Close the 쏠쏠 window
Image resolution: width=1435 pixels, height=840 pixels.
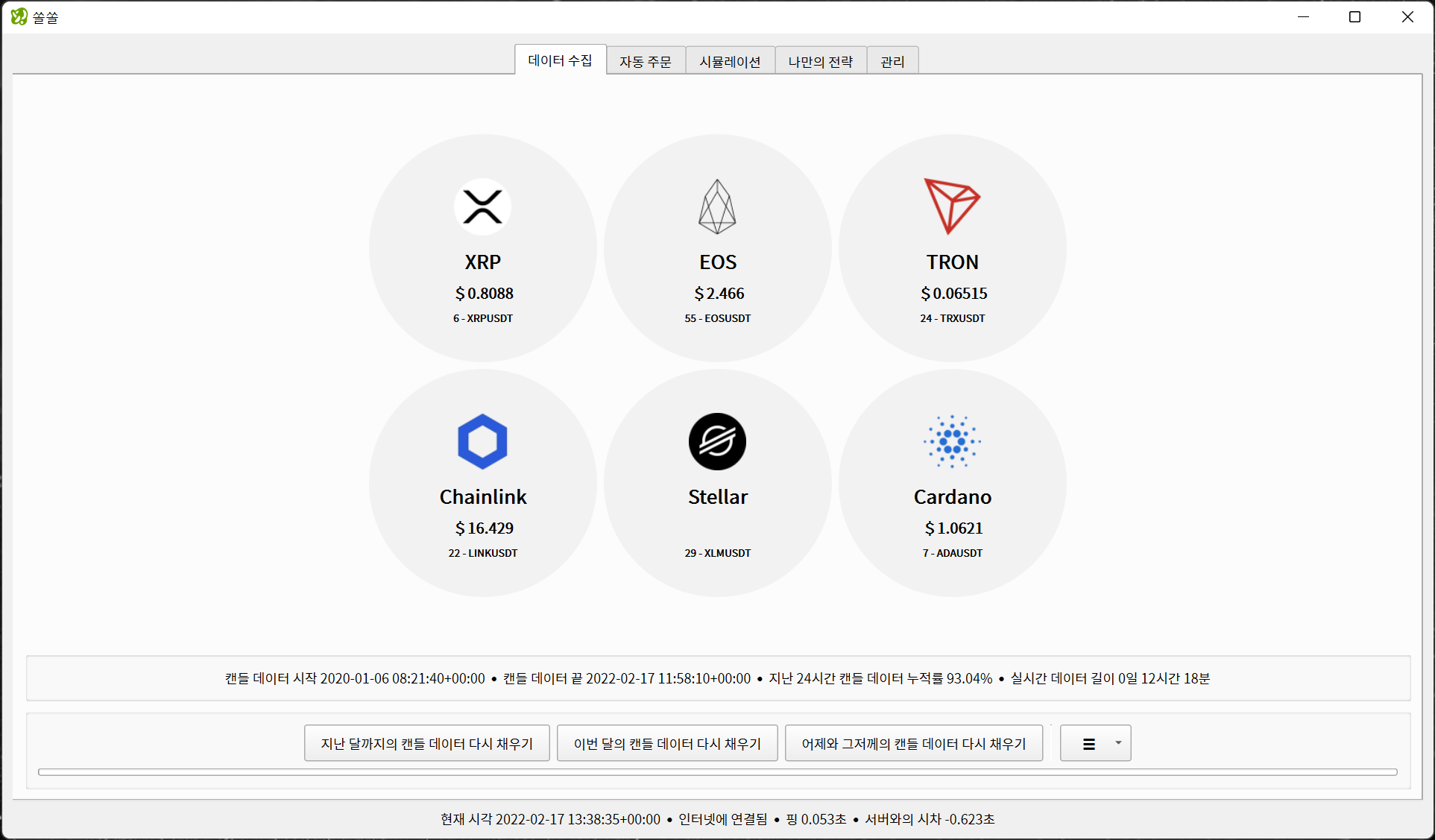(x=1407, y=16)
